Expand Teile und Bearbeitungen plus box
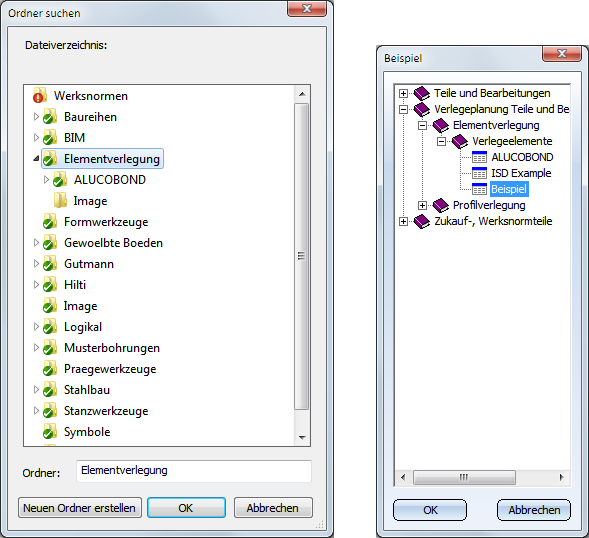This screenshot has height=538, width=589. click(x=403, y=93)
